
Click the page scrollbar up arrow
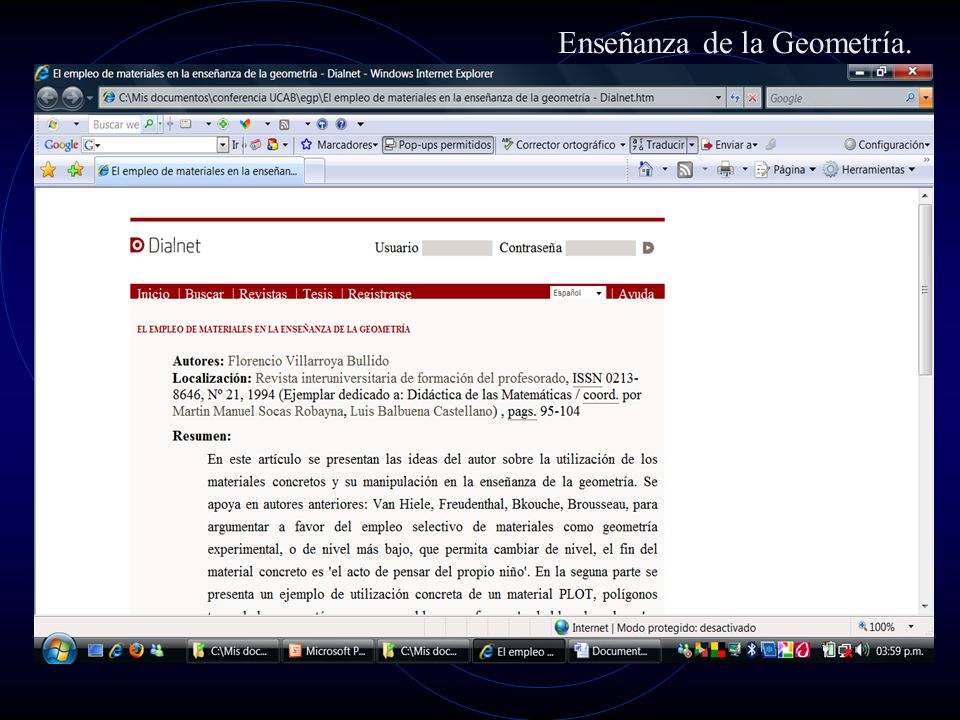coord(924,196)
